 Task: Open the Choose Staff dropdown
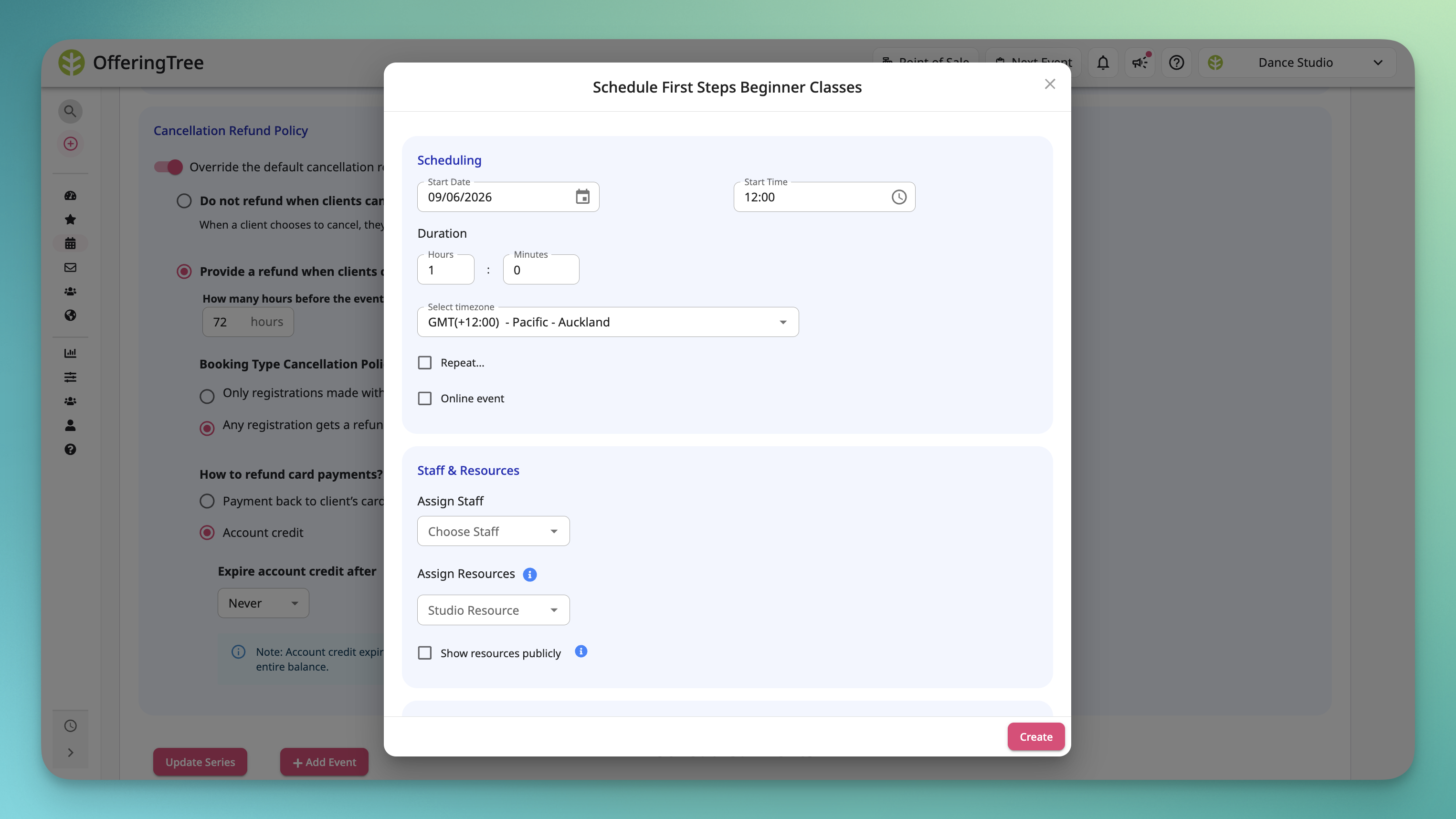(493, 531)
